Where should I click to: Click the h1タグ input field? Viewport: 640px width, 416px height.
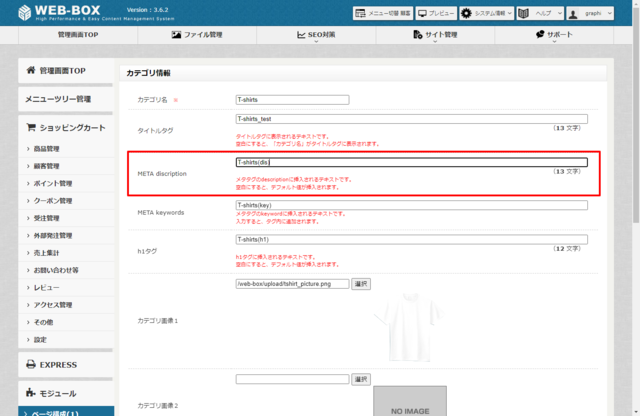(411, 240)
